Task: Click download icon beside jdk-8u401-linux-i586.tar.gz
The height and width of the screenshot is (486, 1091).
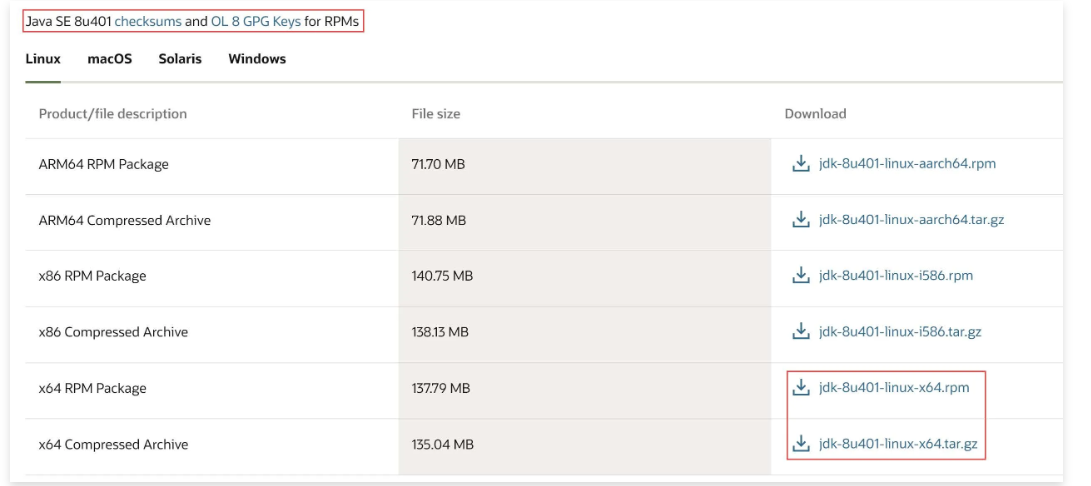Action: tap(800, 332)
